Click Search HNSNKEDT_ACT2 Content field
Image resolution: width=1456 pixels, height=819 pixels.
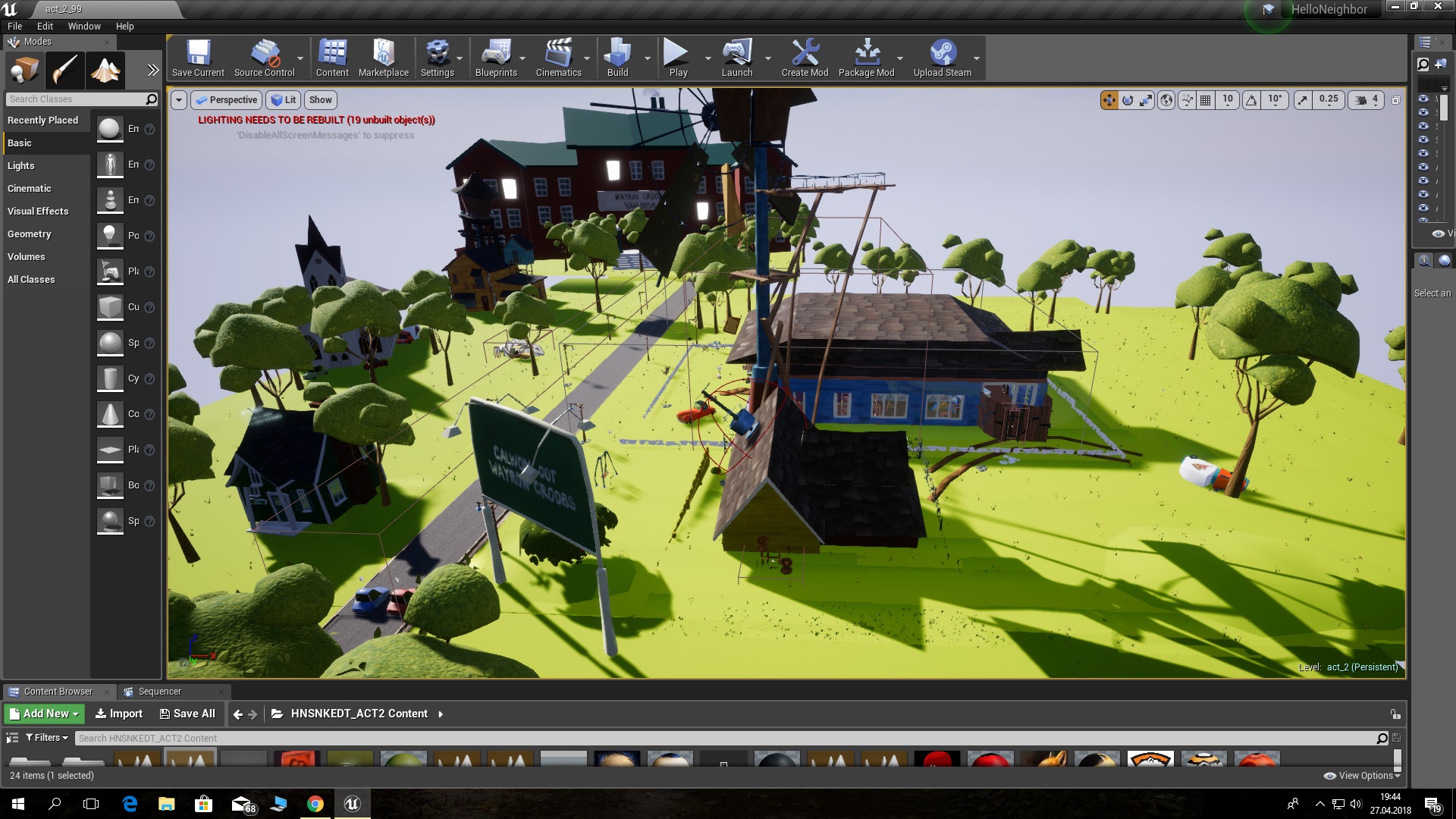pos(726,738)
